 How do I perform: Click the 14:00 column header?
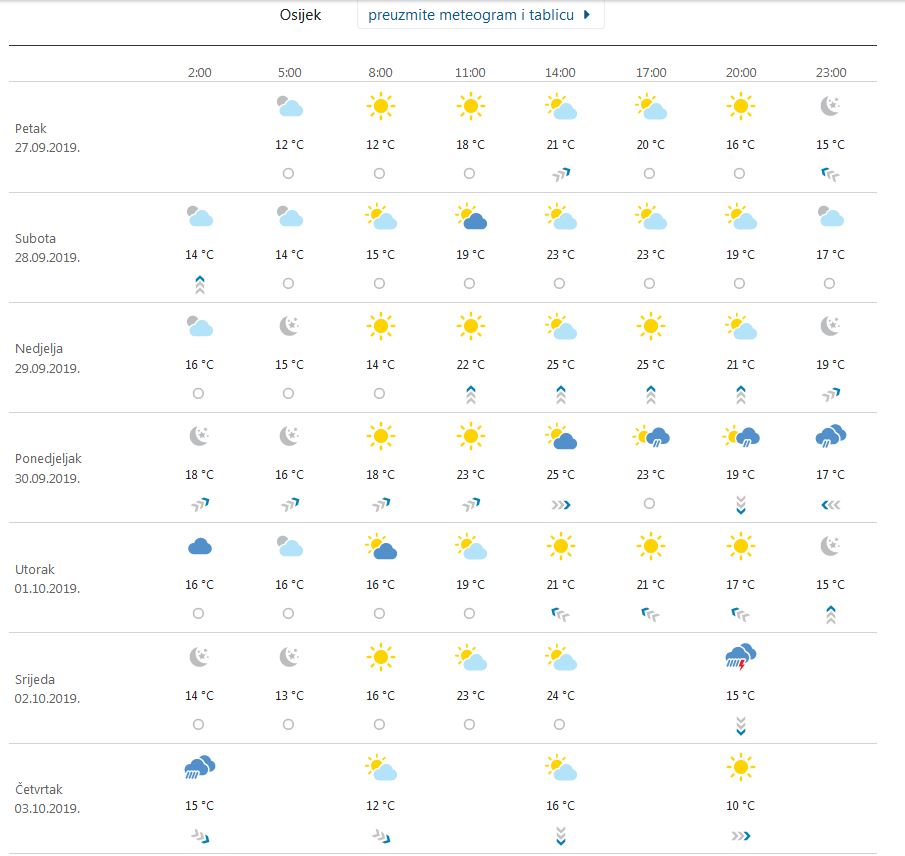pos(560,72)
